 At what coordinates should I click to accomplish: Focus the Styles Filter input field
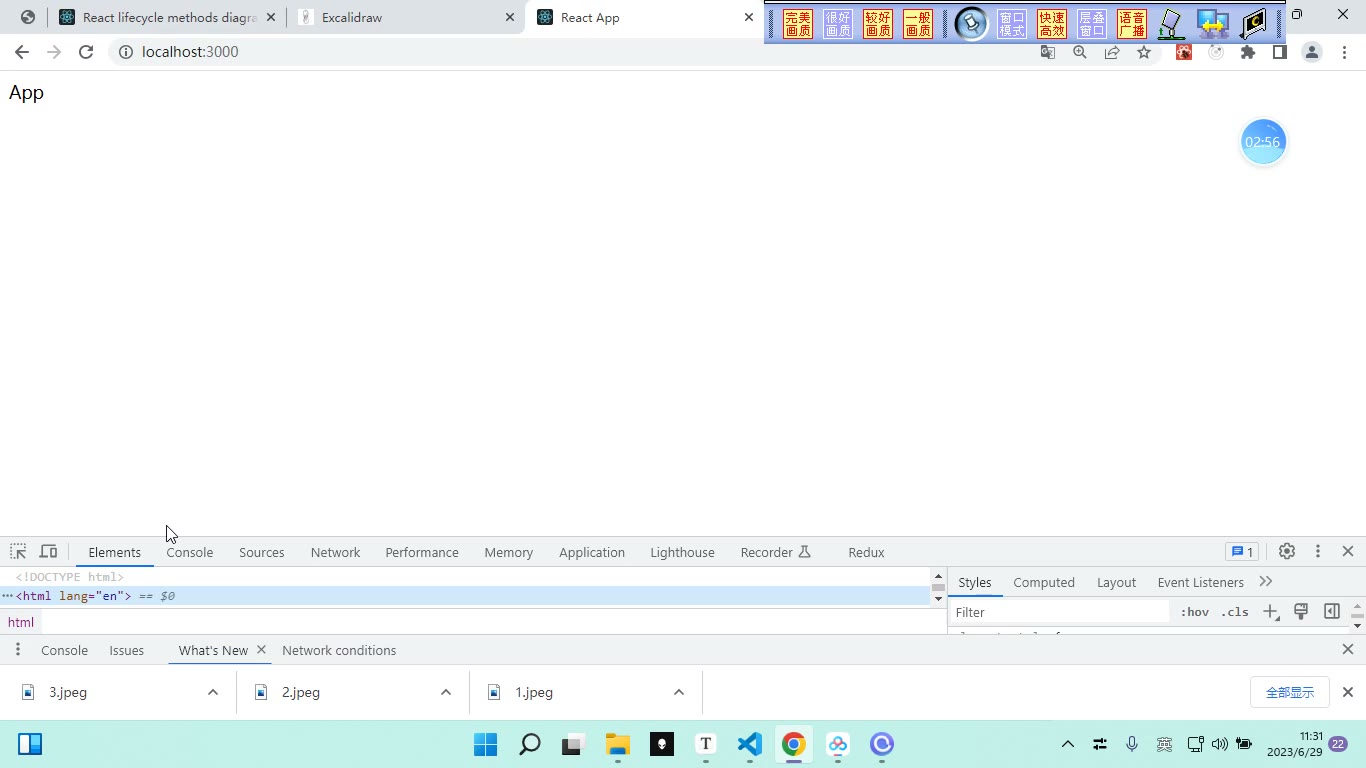tap(1059, 612)
